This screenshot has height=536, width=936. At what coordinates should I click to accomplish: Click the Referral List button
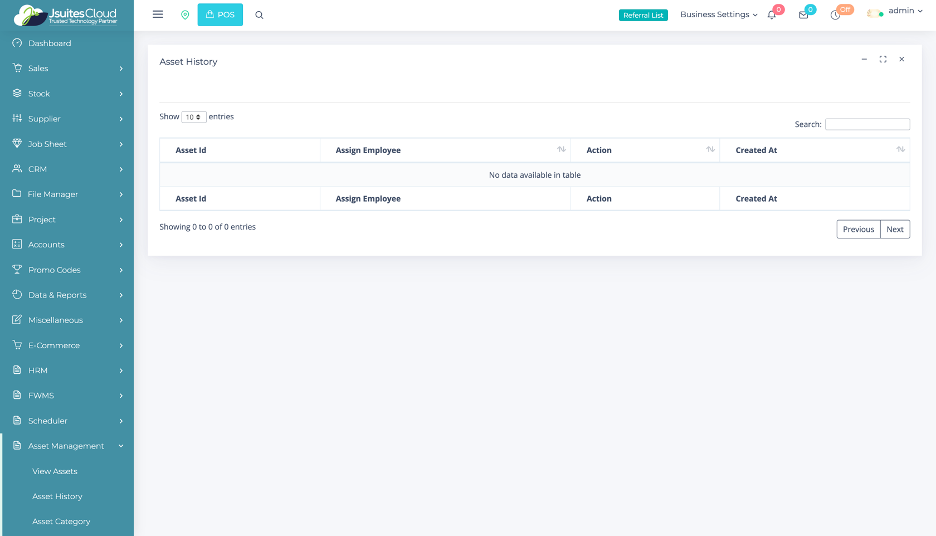(643, 15)
